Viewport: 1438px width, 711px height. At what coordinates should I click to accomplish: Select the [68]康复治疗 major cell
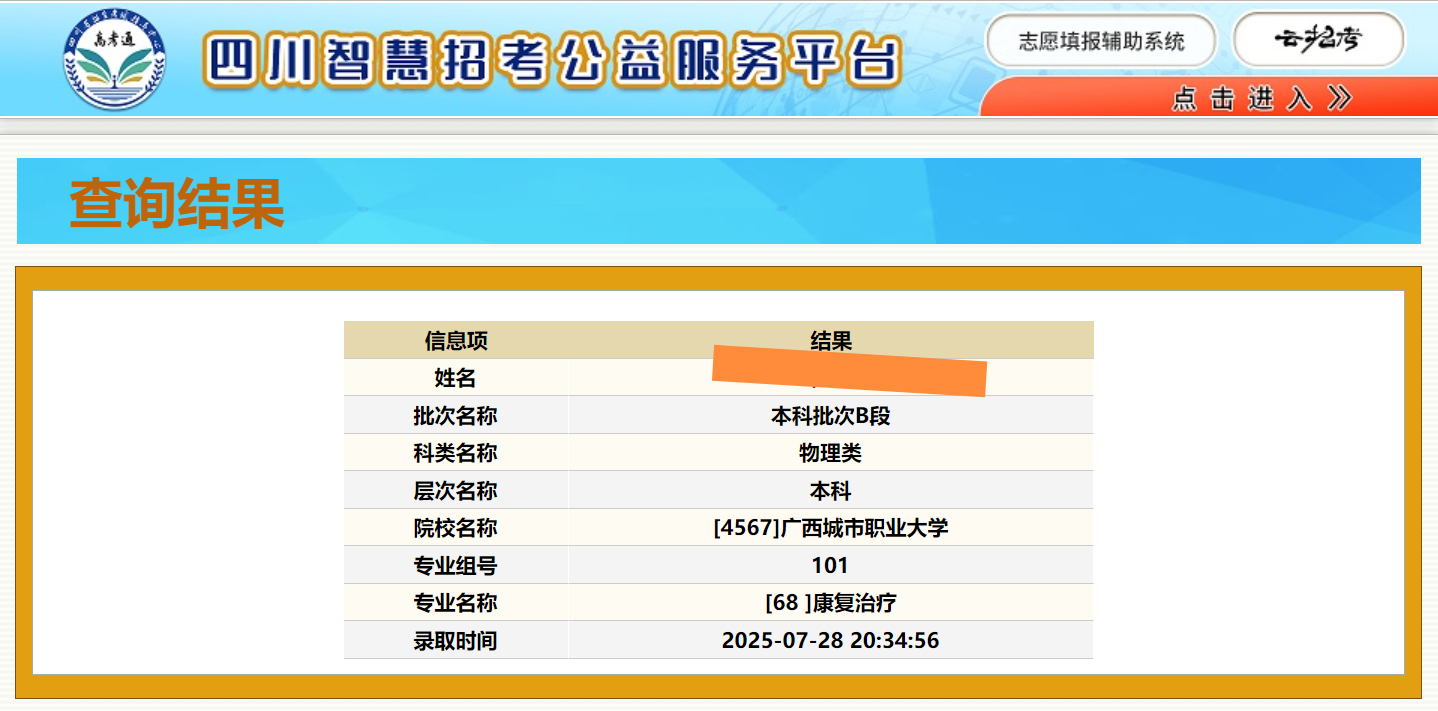(830, 603)
